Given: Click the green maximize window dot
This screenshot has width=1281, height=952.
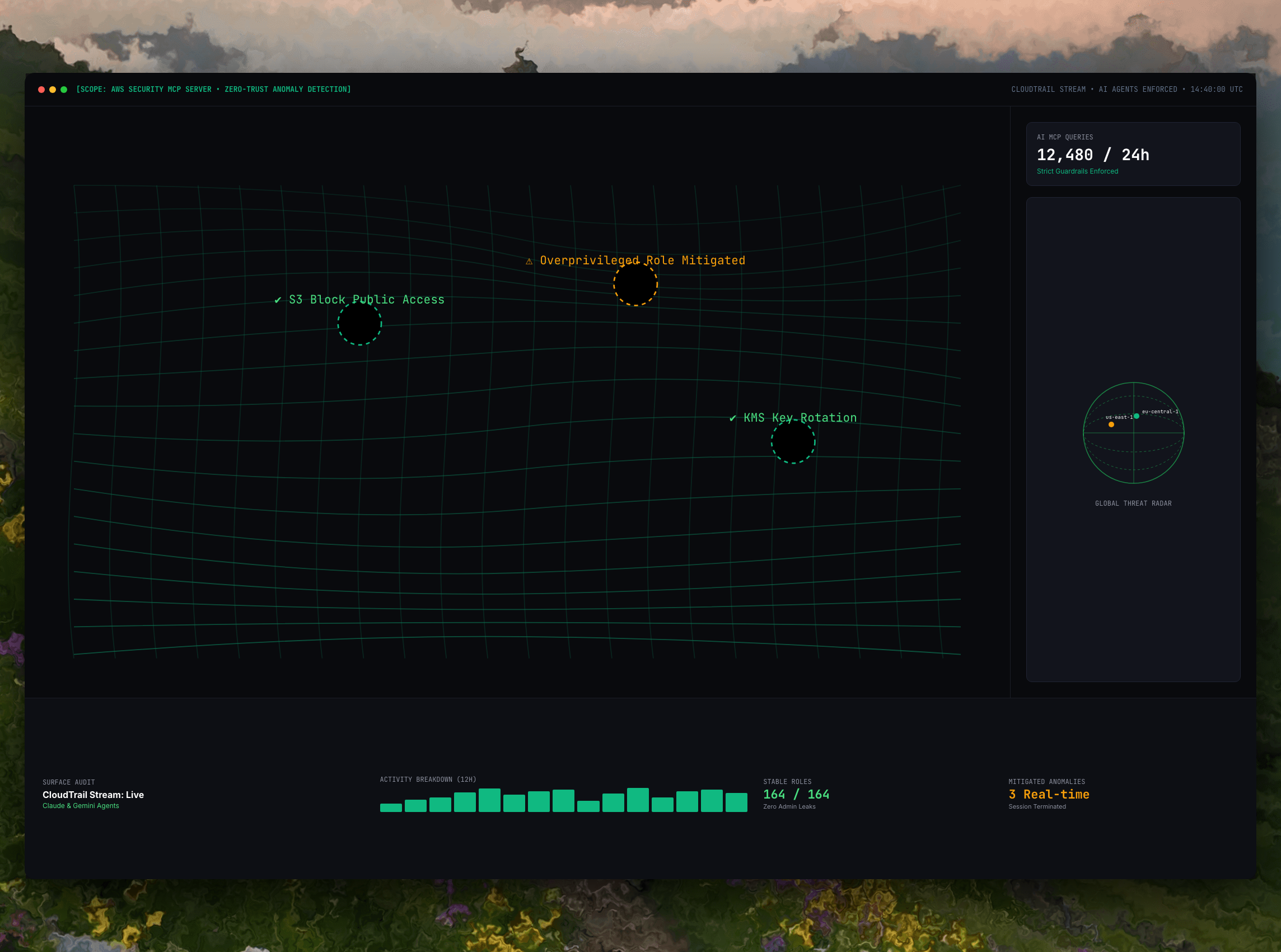Looking at the screenshot, I should click(64, 90).
